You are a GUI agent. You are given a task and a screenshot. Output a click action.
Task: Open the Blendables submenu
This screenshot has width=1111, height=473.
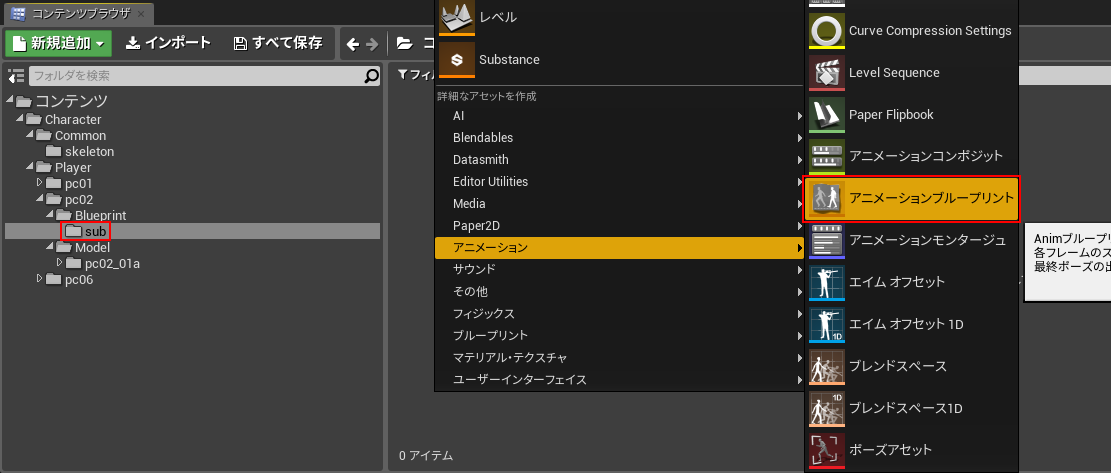tap(619, 137)
